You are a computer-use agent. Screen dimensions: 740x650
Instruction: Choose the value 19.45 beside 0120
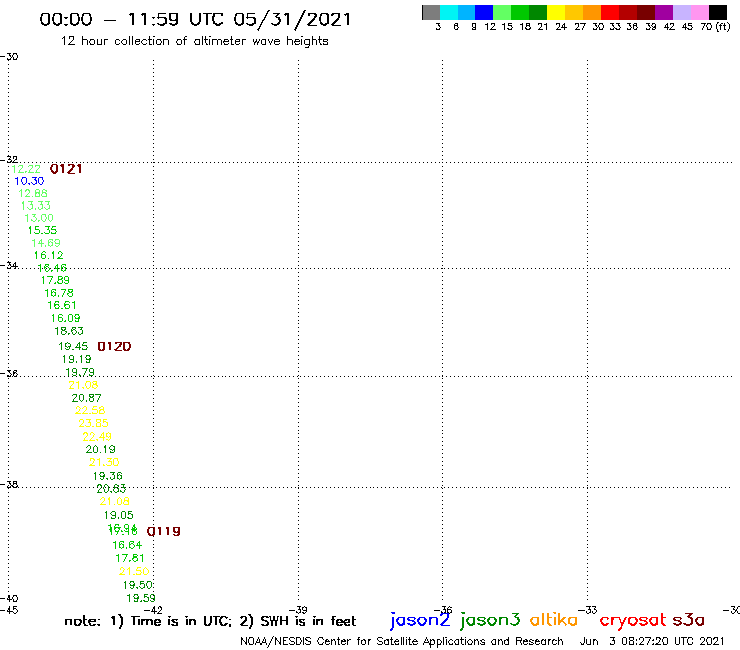click(73, 346)
